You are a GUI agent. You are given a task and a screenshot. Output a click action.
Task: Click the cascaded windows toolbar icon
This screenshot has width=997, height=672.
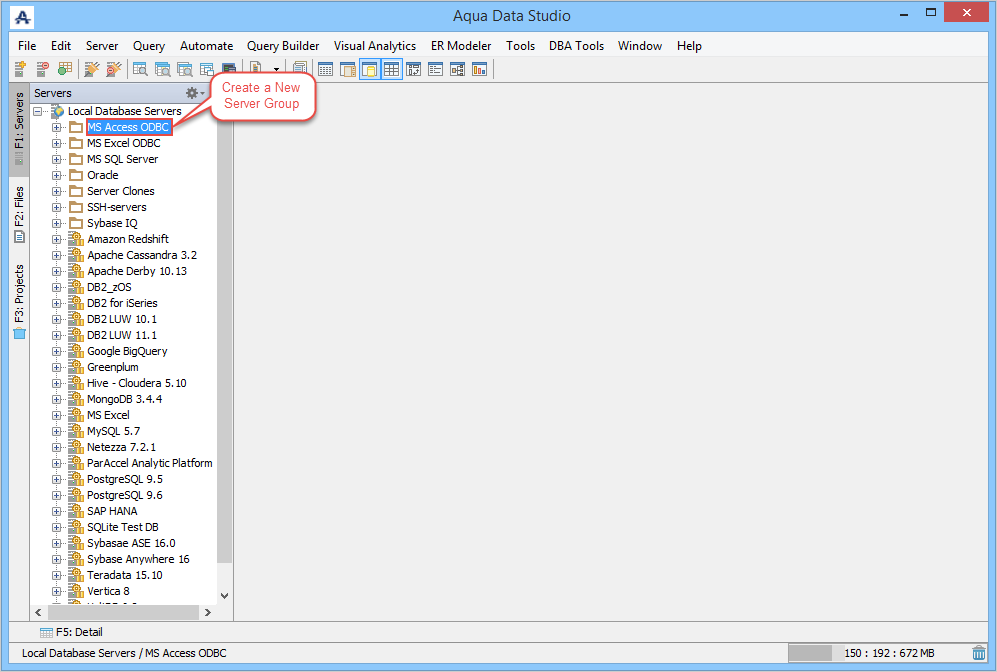point(207,69)
